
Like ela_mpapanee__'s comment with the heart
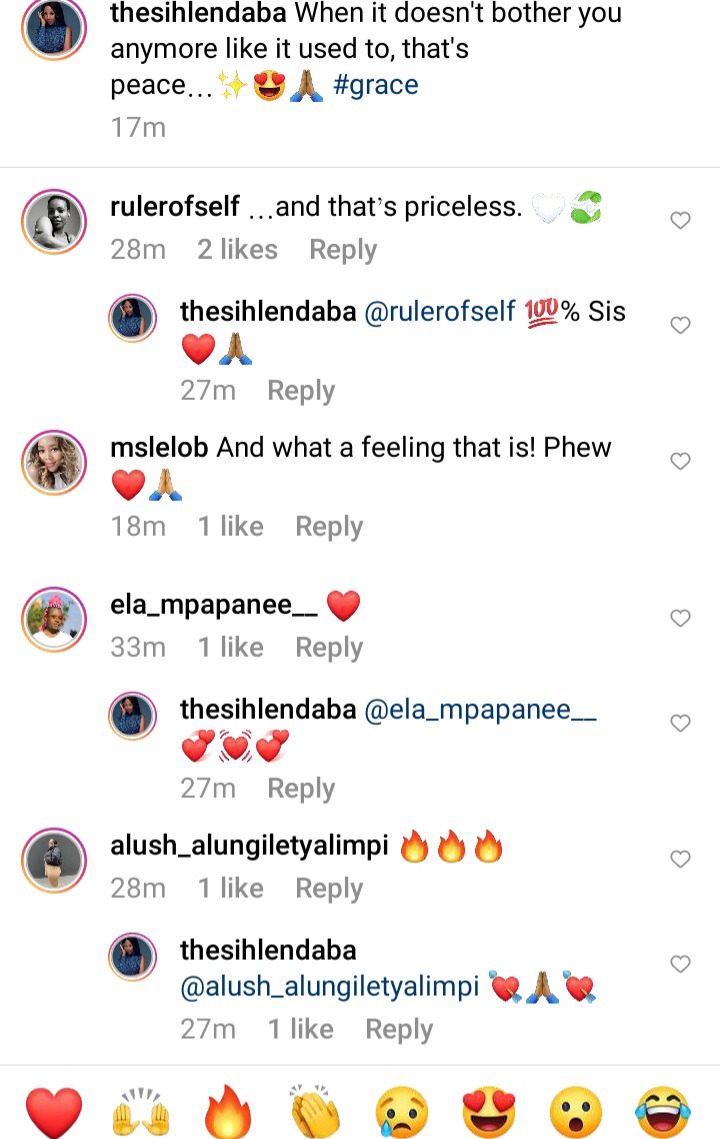click(x=680, y=618)
